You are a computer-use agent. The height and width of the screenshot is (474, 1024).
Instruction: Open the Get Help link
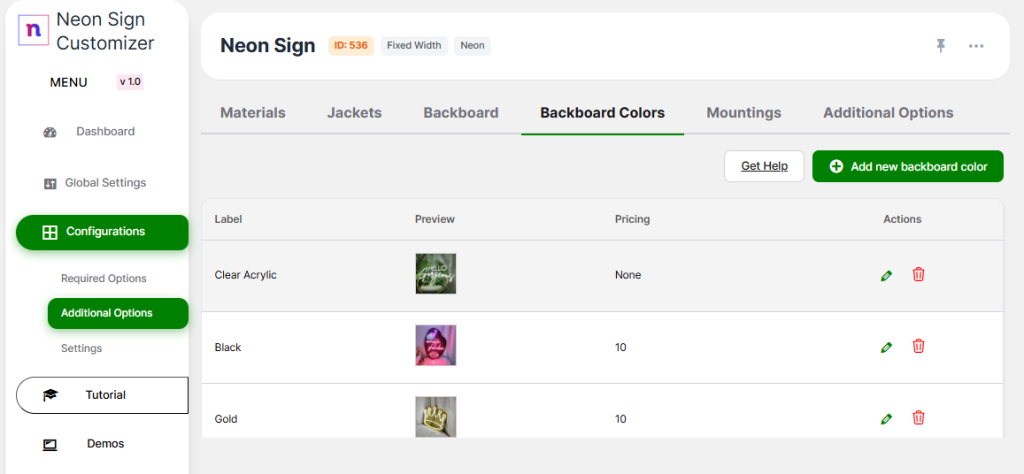[x=764, y=166]
